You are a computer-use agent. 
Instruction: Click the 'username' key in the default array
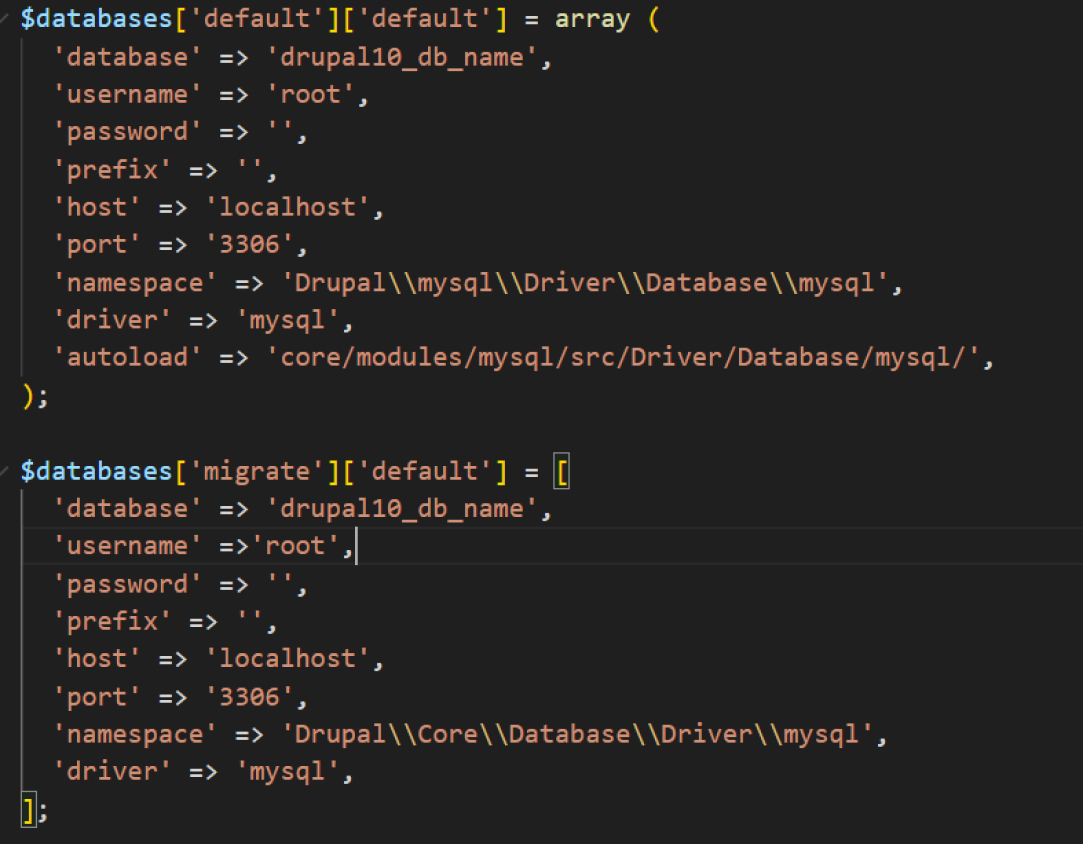(128, 94)
